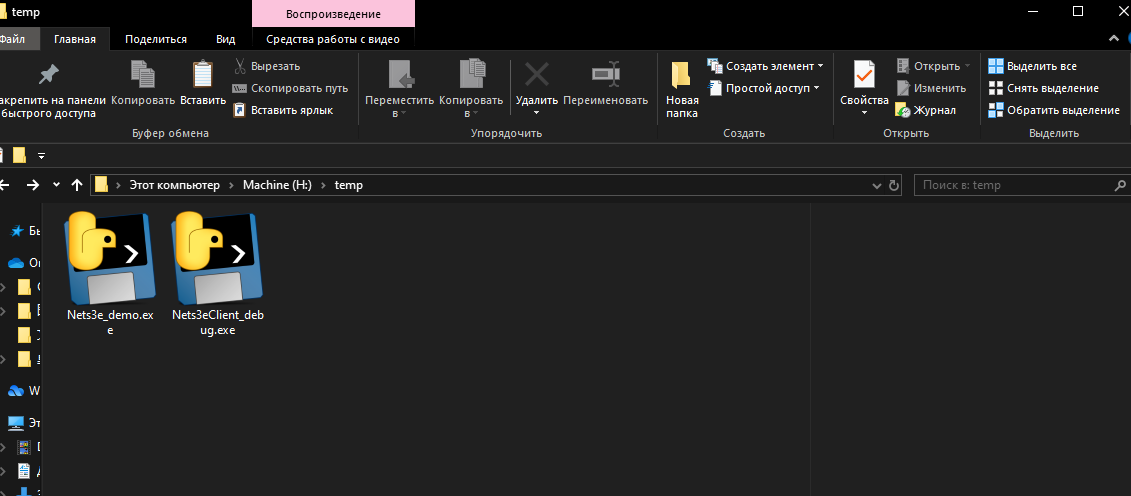Open the Удалить dropdown arrow
1131x496 pixels.
click(x=537, y=112)
